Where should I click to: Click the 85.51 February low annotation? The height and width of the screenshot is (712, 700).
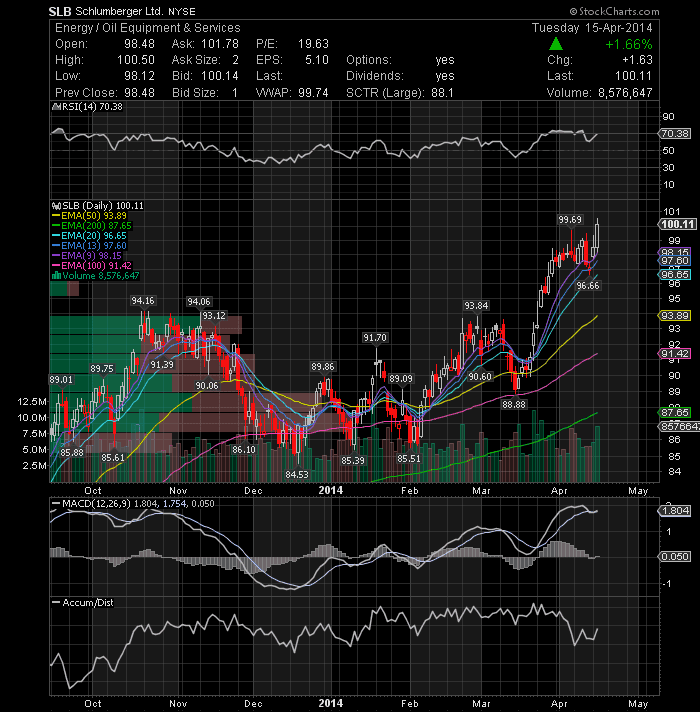pos(409,459)
